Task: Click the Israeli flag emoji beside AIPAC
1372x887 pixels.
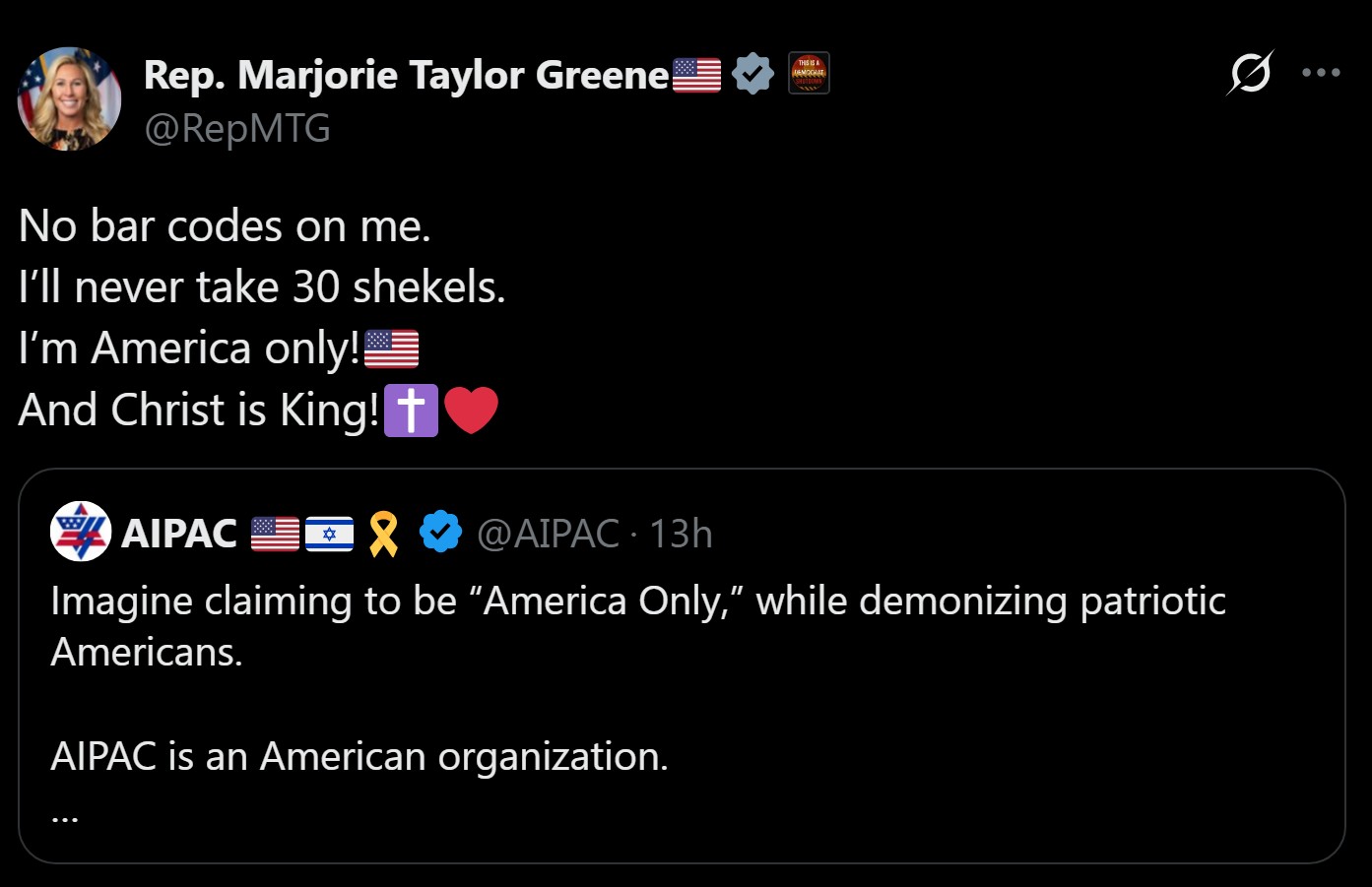Action: coord(329,534)
